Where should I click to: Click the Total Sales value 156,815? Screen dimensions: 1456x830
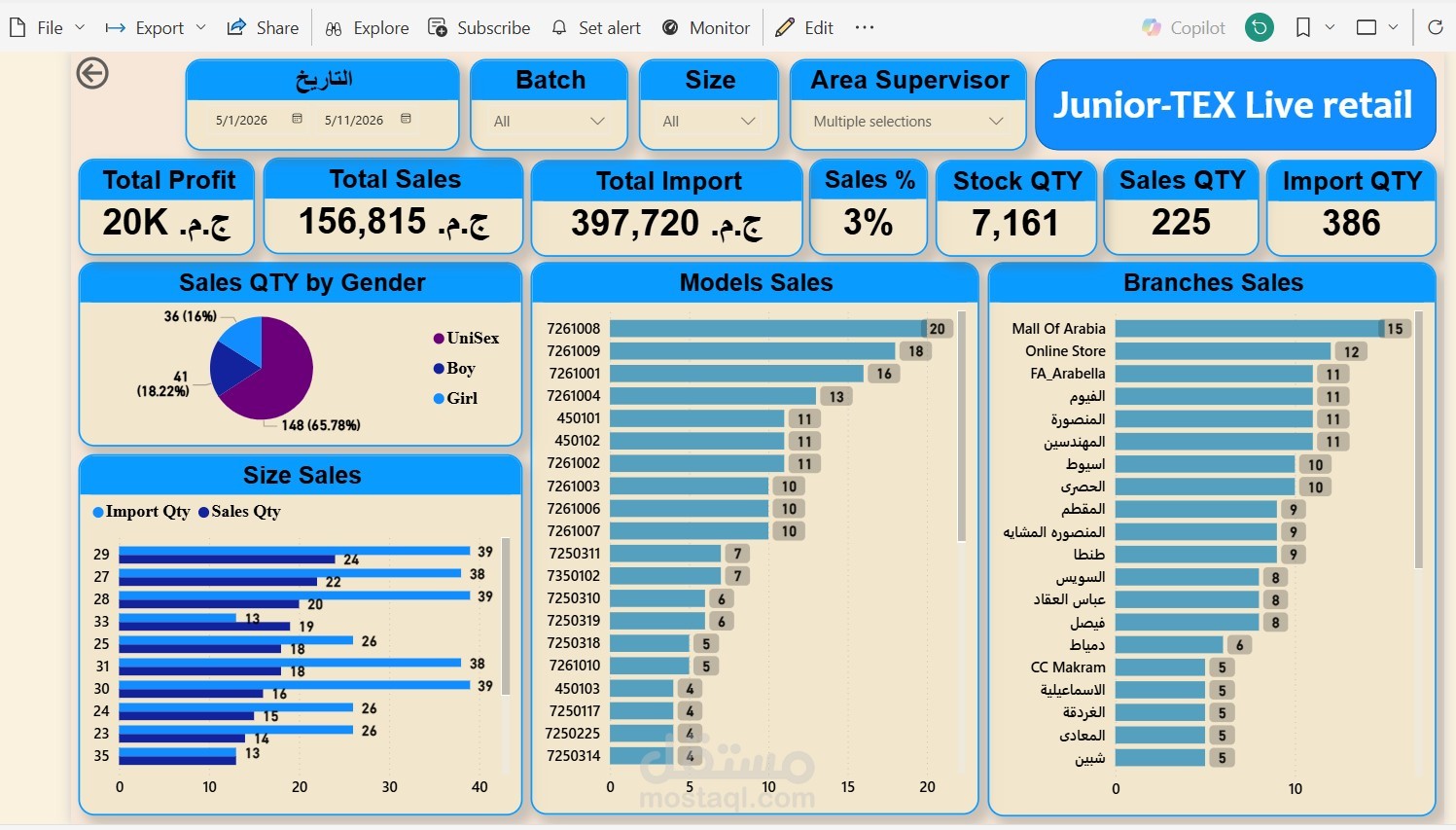coord(394,222)
